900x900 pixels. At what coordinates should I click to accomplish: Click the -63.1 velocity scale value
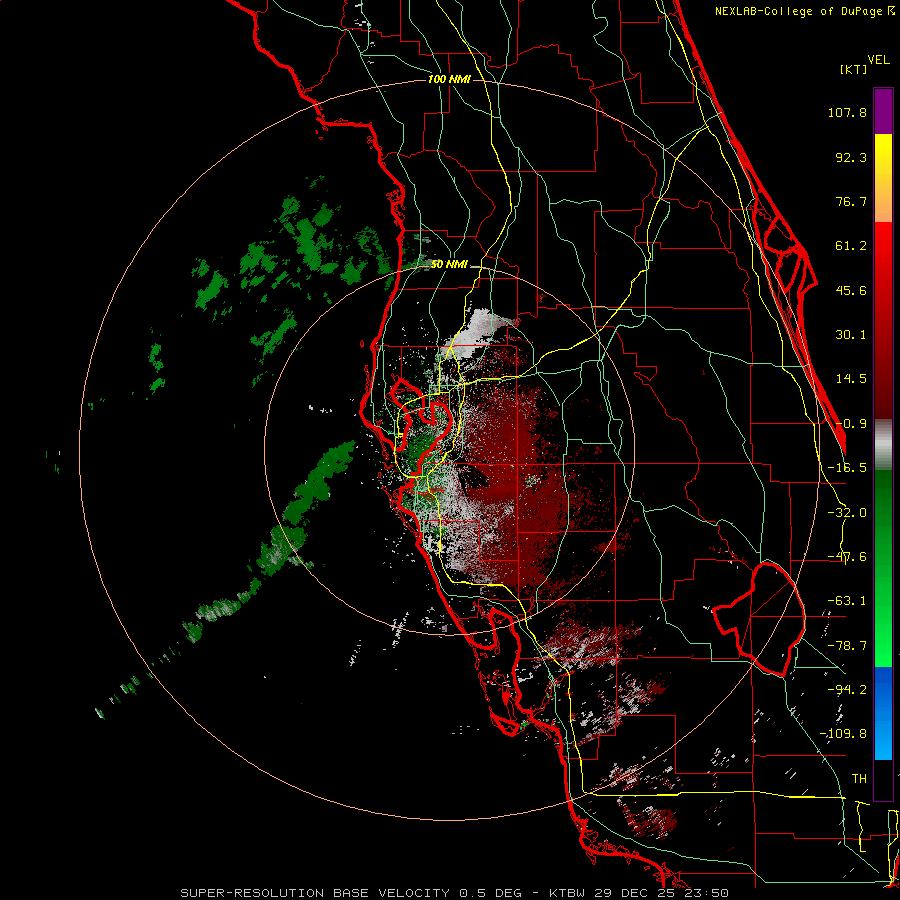[847, 601]
